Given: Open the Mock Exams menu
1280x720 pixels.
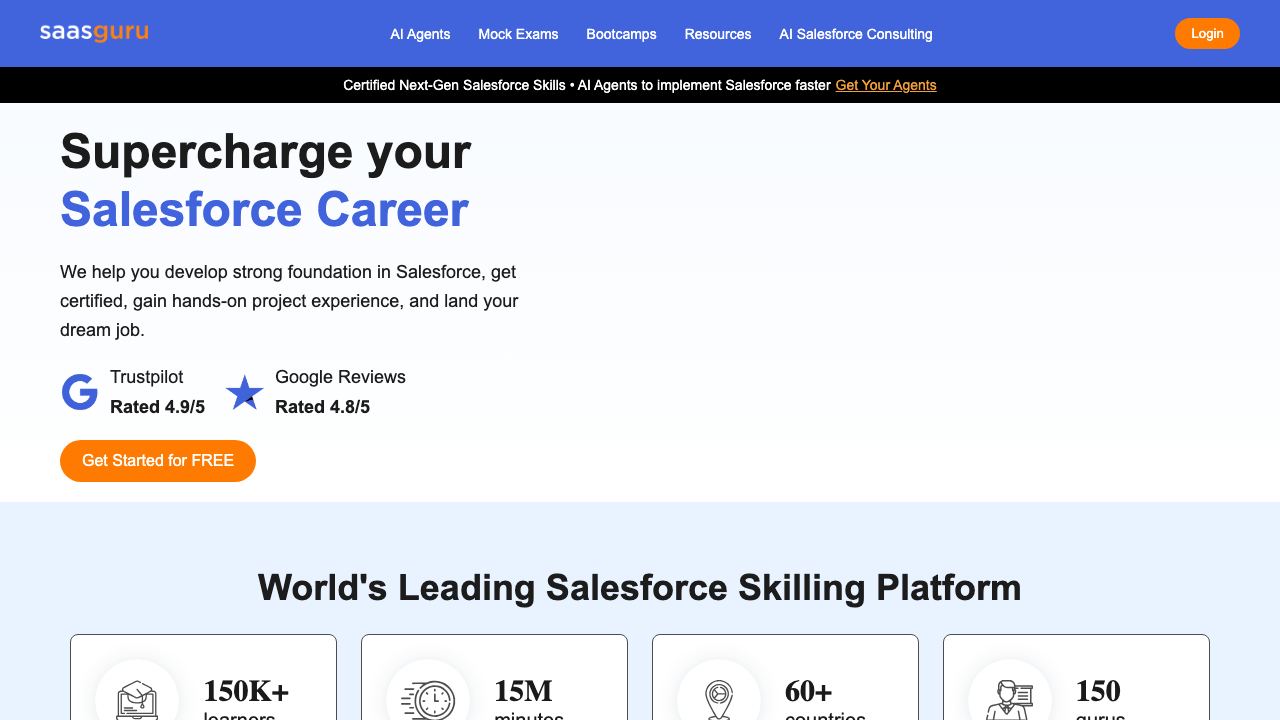Looking at the screenshot, I should (518, 34).
